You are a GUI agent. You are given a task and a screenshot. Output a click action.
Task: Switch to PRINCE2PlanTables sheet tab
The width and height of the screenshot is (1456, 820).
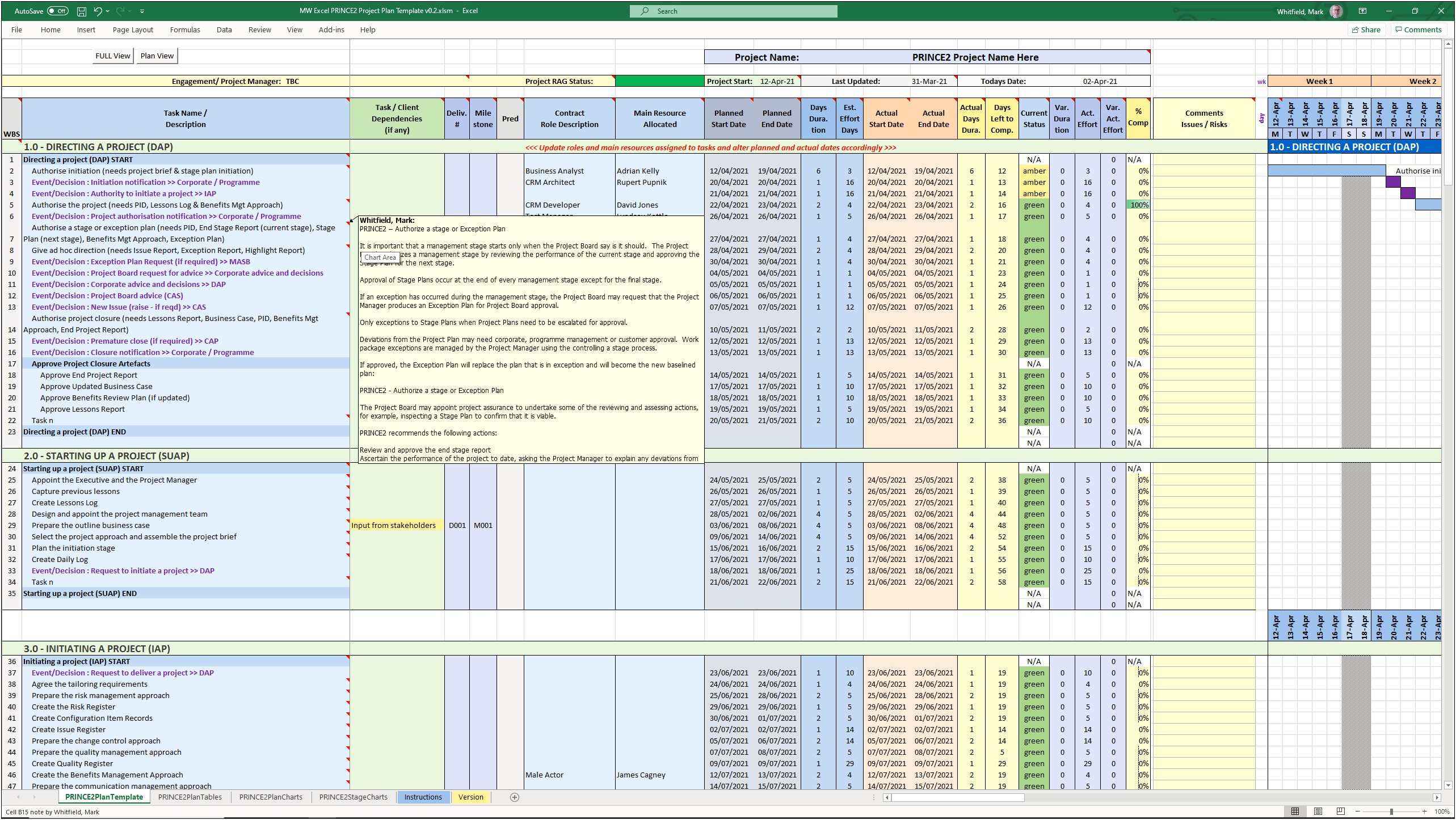pyautogui.click(x=190, y=797)
